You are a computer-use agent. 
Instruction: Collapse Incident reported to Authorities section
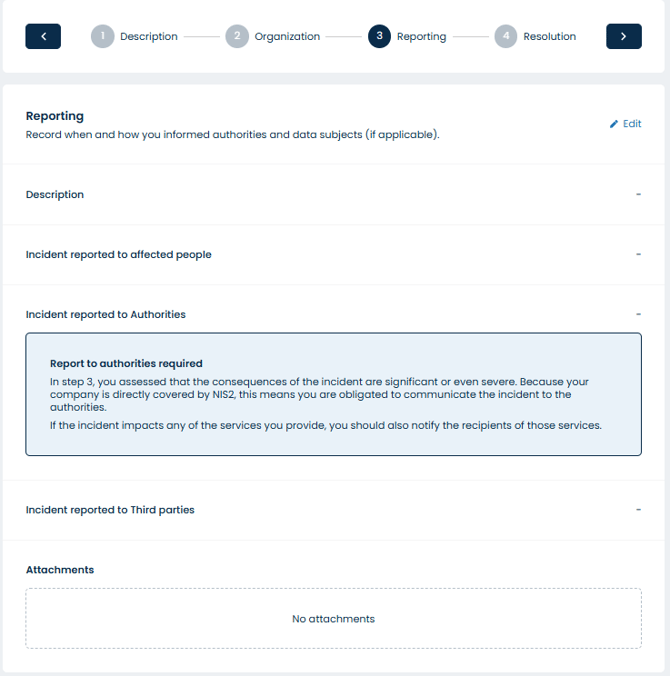coord(638,314)
